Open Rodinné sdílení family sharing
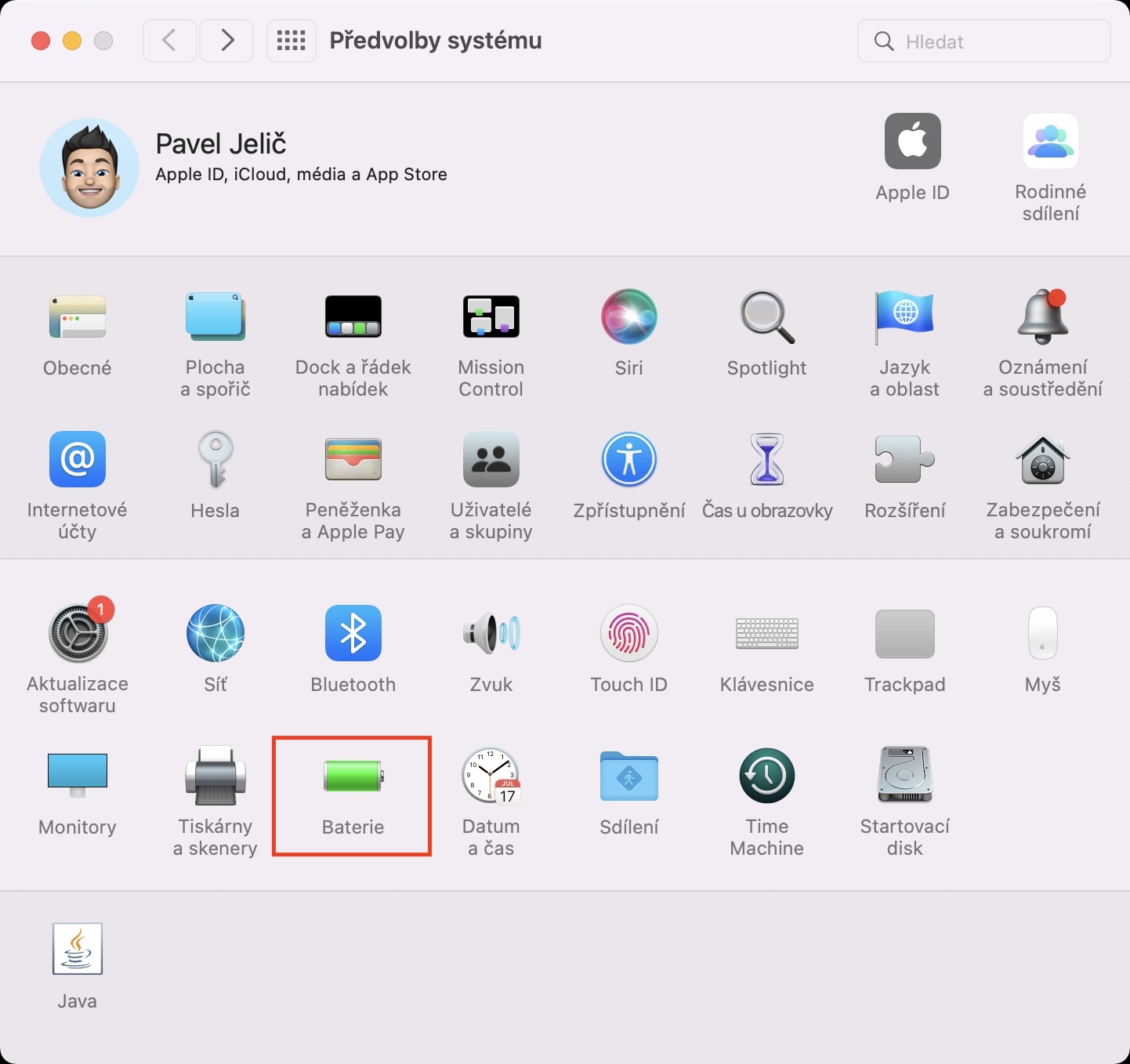This screenshot has height=1064, width=1130. click(x=1051, y=141)
